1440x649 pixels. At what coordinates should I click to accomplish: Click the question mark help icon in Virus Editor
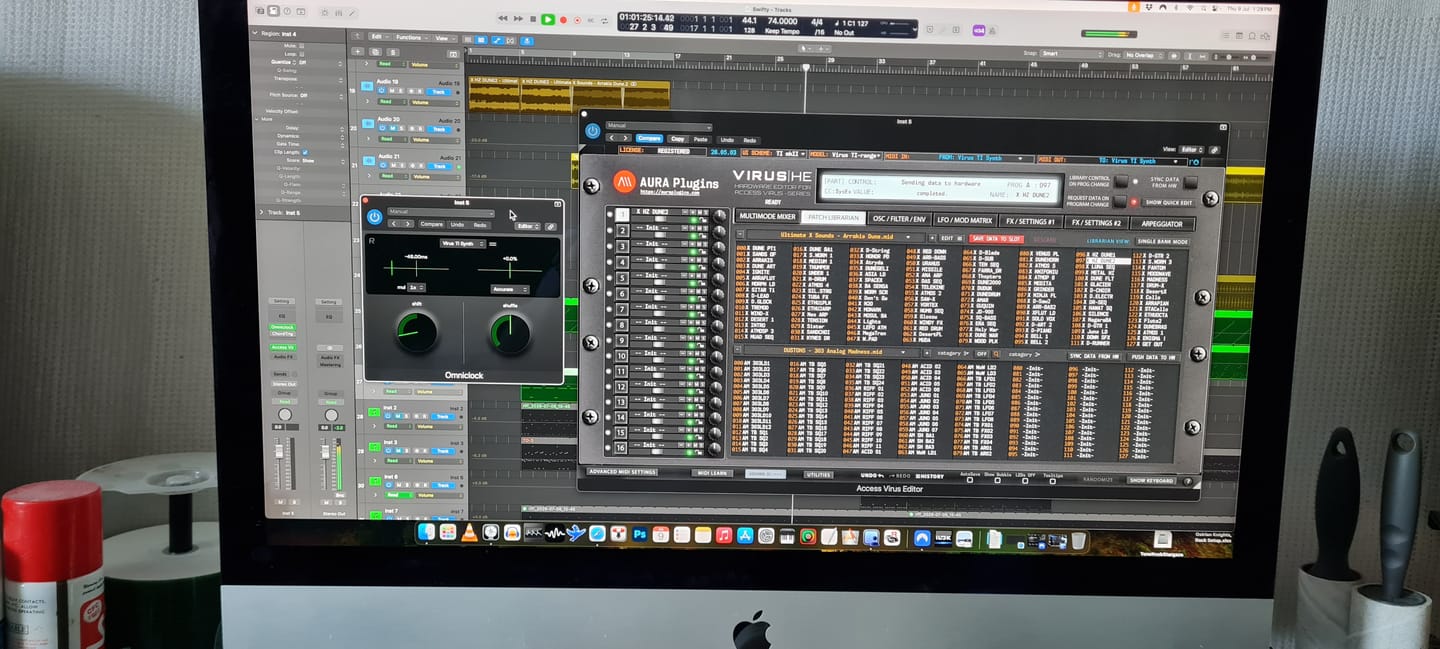[x=1188, y=481]
